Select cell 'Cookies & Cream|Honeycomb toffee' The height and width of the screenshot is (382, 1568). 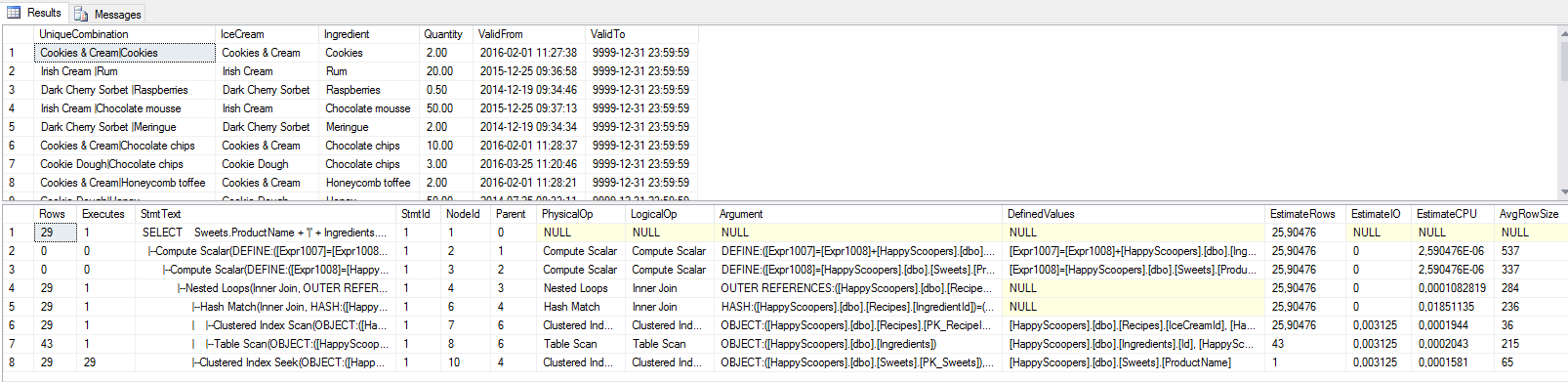[x=125, y=183]
